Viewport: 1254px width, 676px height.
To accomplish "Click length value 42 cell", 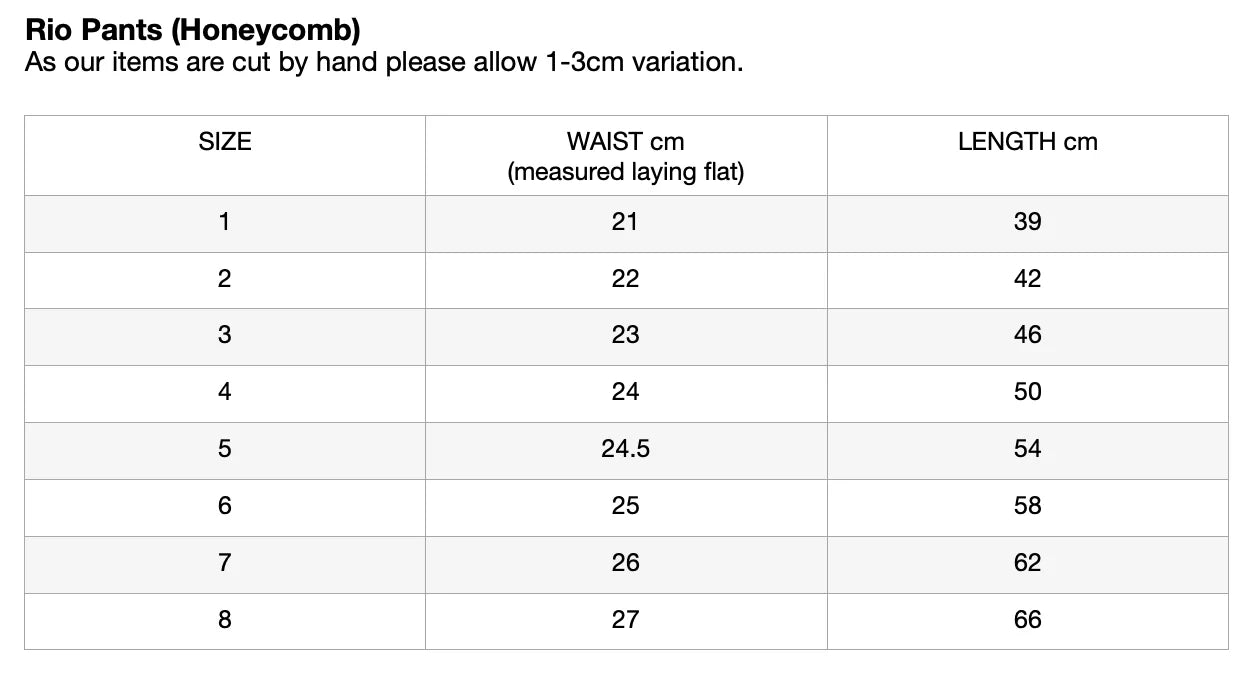I will (1027, 279).
